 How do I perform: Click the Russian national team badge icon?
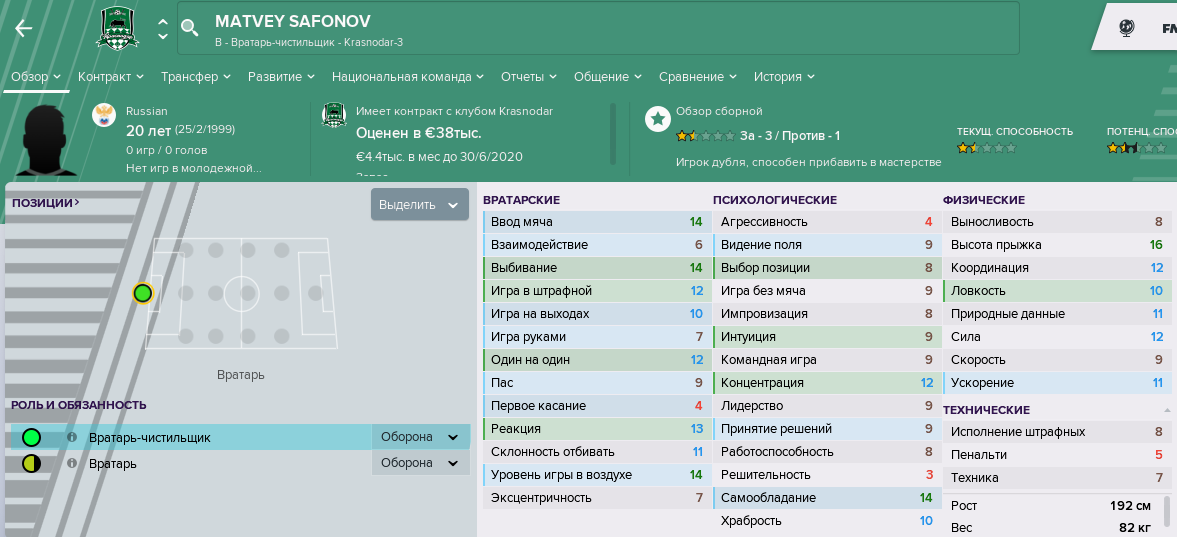[x=104, y=115]
